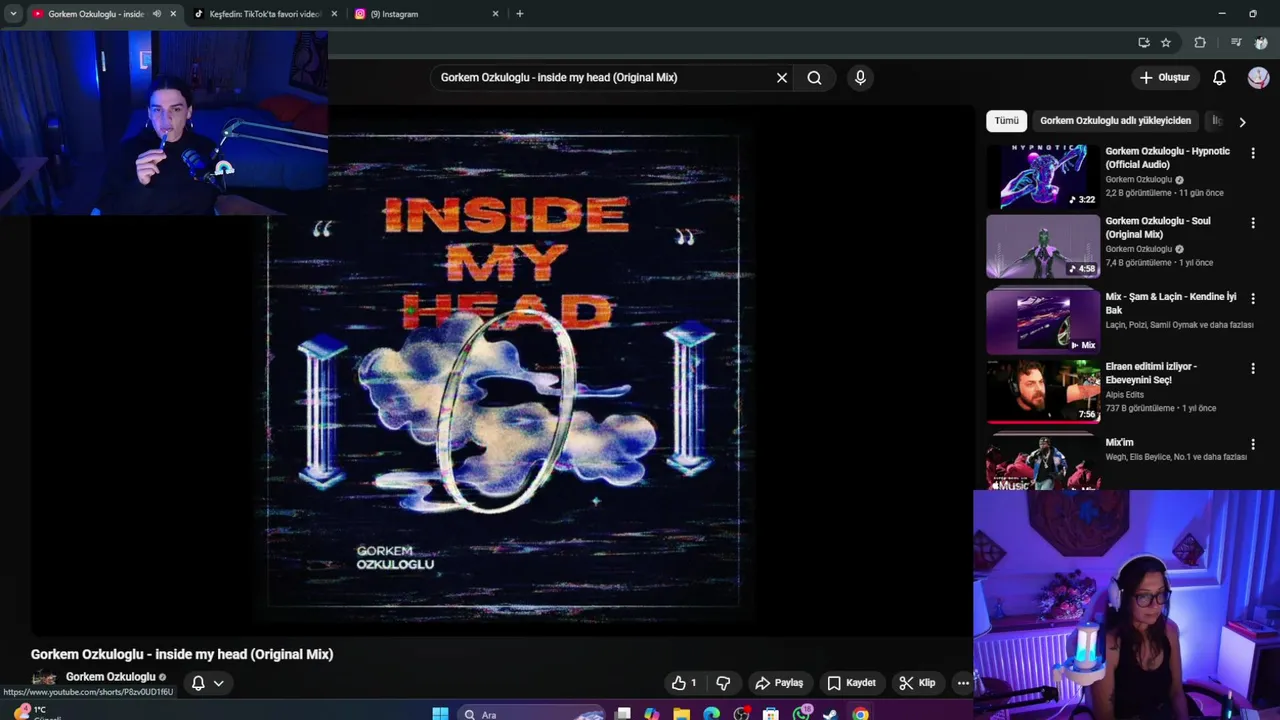Open options menu for Mix'im
Image resolution: width=1280 pixels, height=720 pixels.
1253,444
